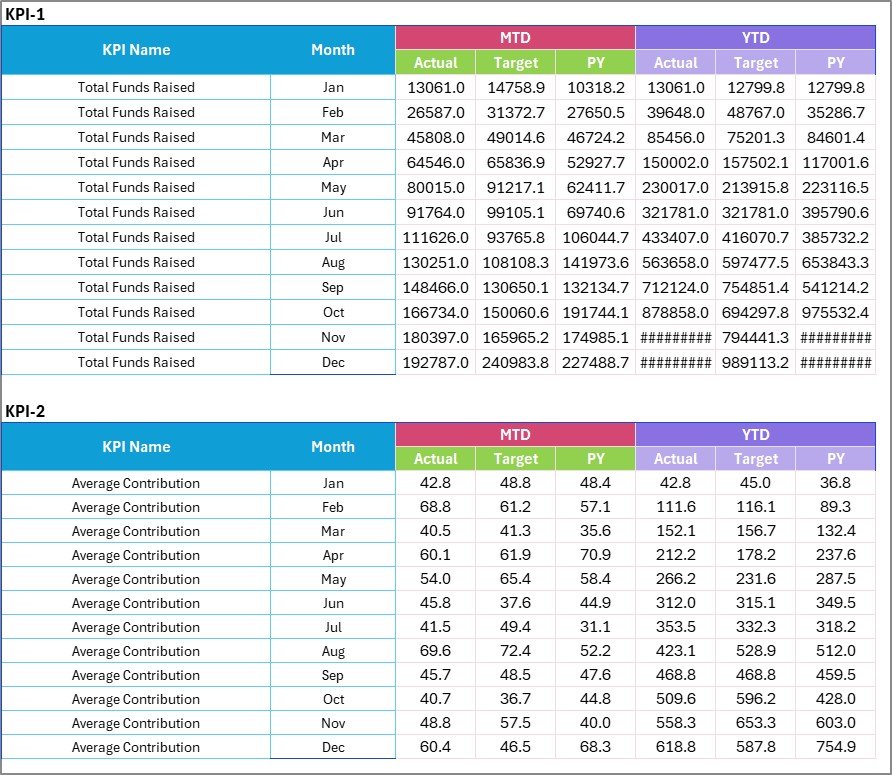Image resolution: width=892 pixels, height=775 pixels.
Task: Click the KPI Name column header in KPI-1
Action: [136, 49]
